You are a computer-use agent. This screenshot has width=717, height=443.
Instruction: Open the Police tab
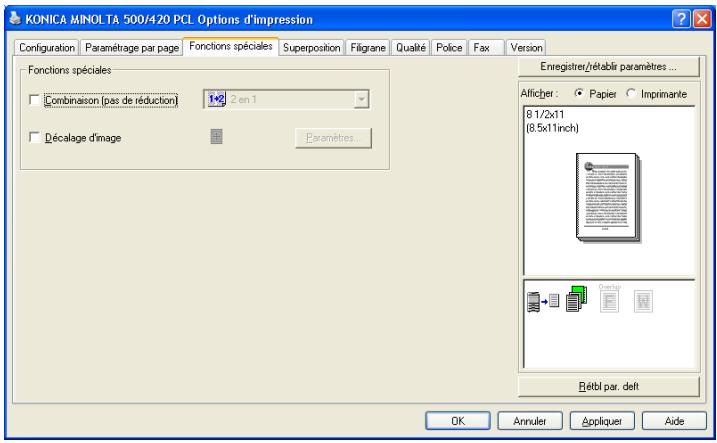(x=449, y=48)
